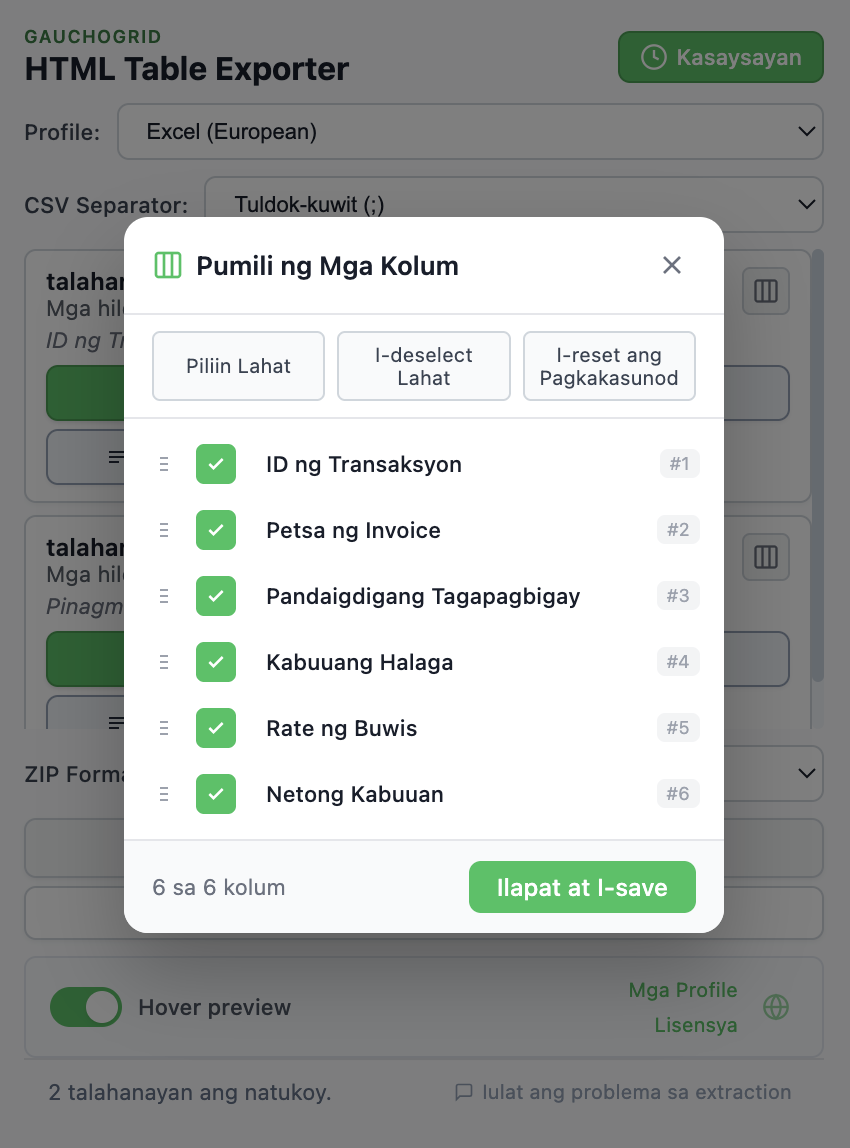Open the CSV Separator dropdown
850x1148 pixels.
click(513, 204)
